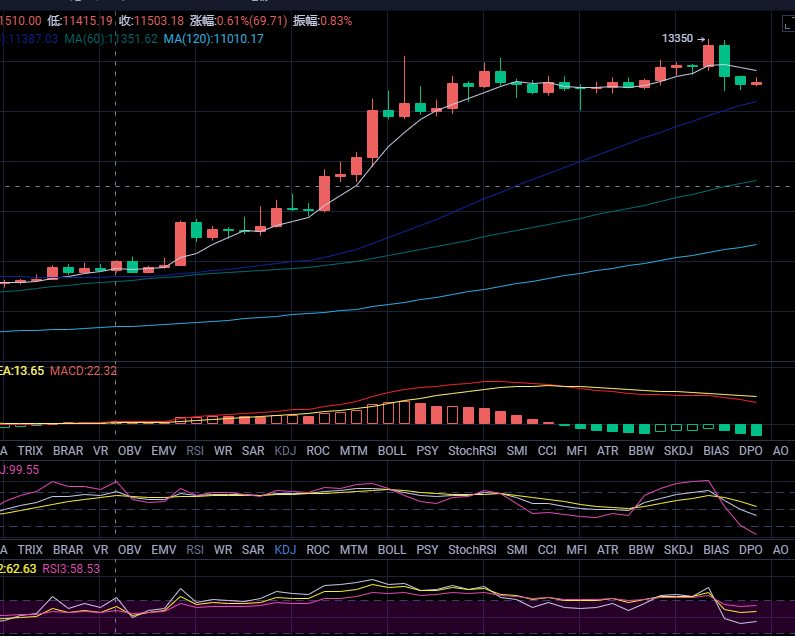
Task: Select SKDJ tab just below the MACD panel
Action: click(x=678, y=451)
